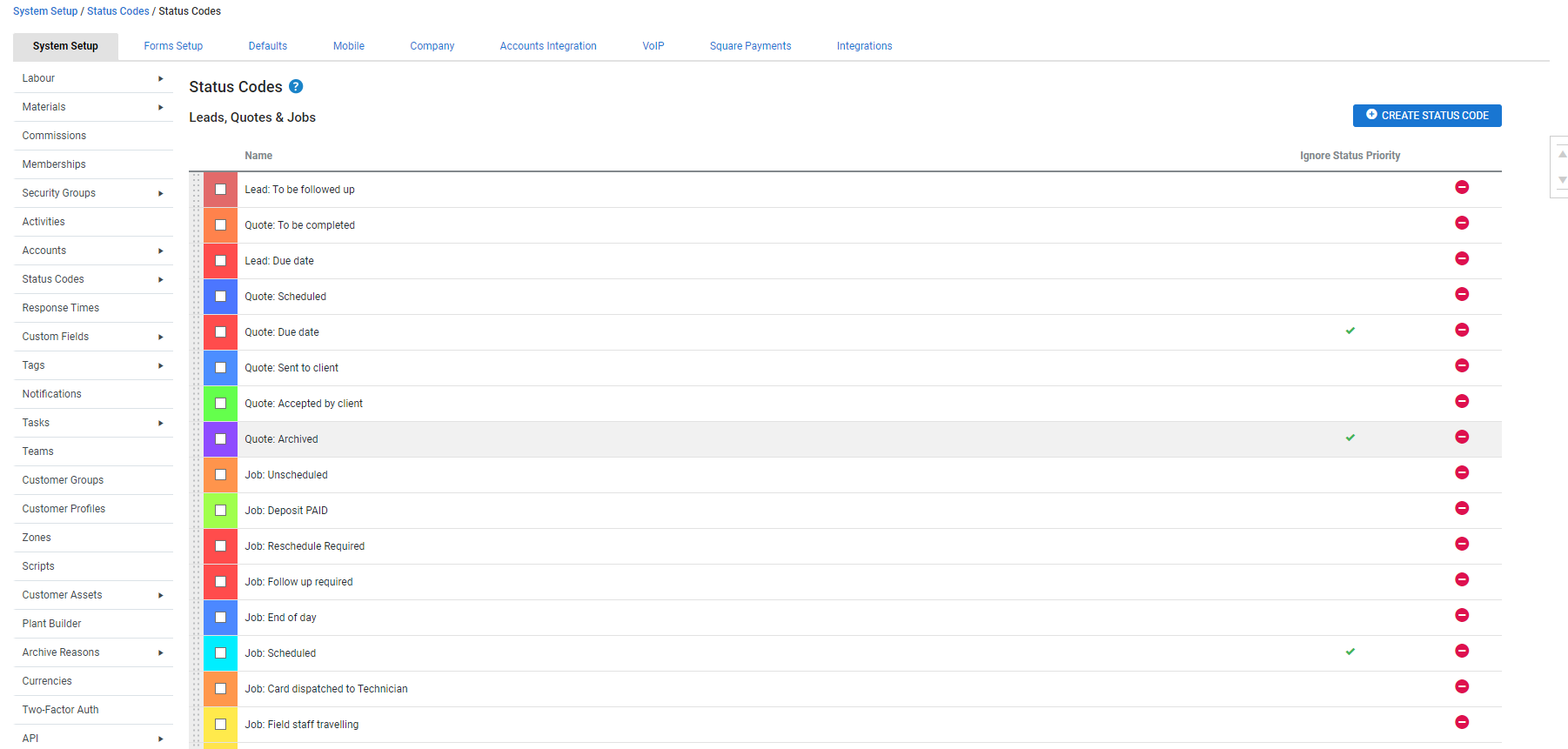1568x749 pixels.
Task: Remove 'Job: Field staff travelling' status
Action: point(1462,722)
